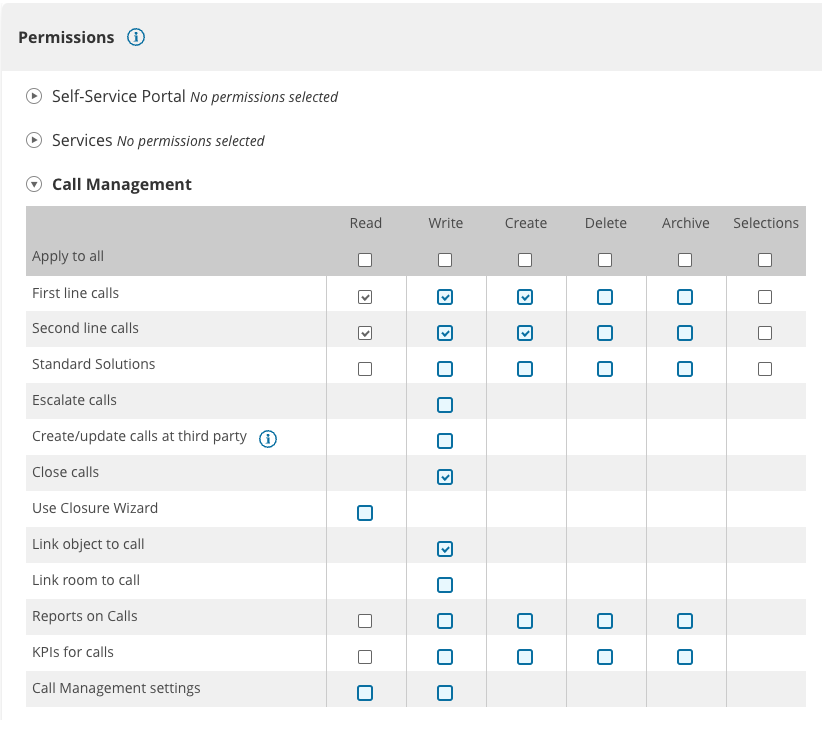Enable Write for Link room to call
Viewport: 822px width, 741px height.
[445, 585]
